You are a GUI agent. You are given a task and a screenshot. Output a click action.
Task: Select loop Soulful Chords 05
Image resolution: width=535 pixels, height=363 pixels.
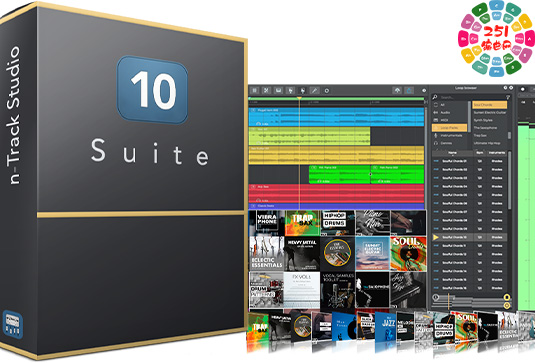(469, 195)
